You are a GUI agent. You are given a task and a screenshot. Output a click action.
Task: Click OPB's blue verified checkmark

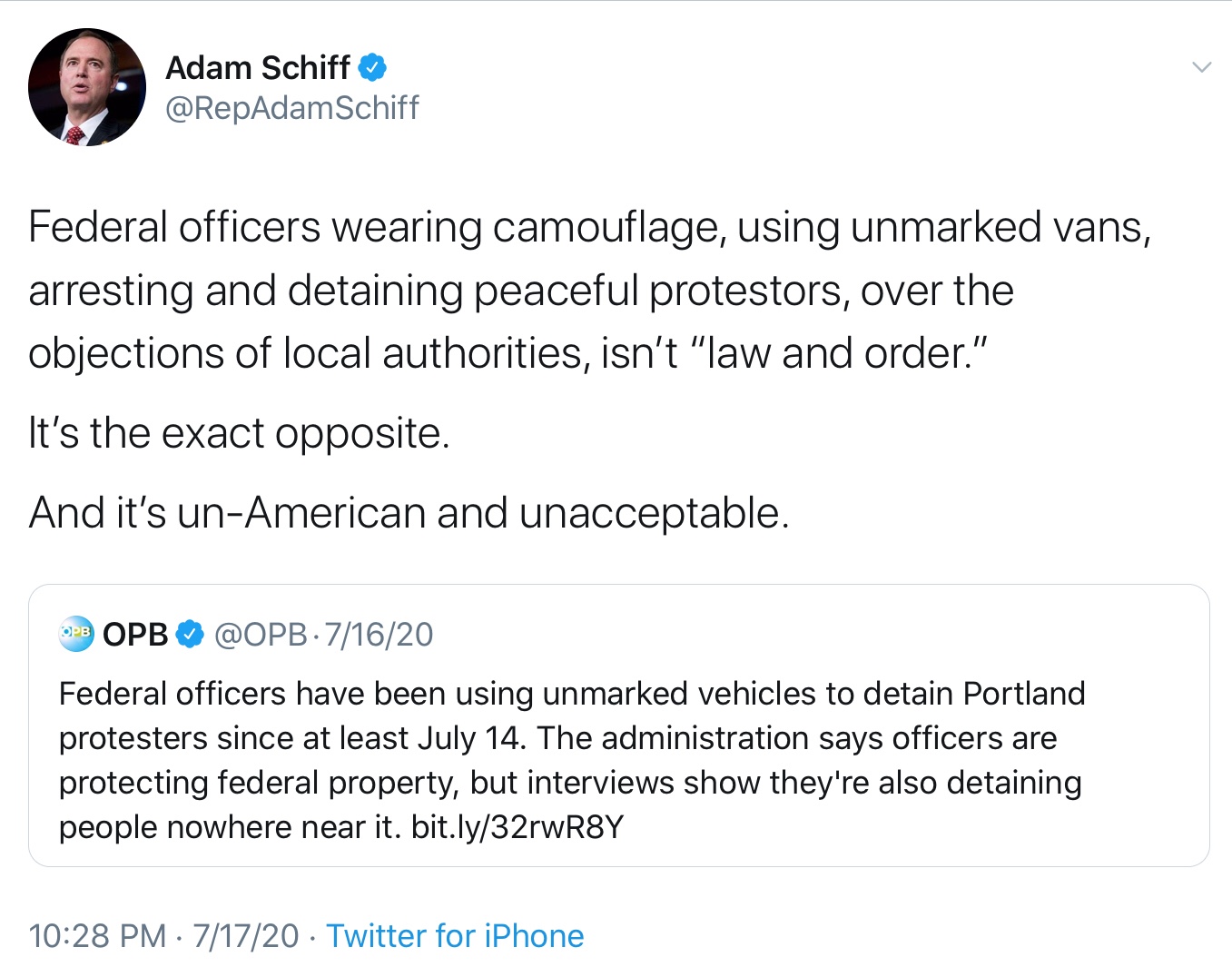pos(190,635)
